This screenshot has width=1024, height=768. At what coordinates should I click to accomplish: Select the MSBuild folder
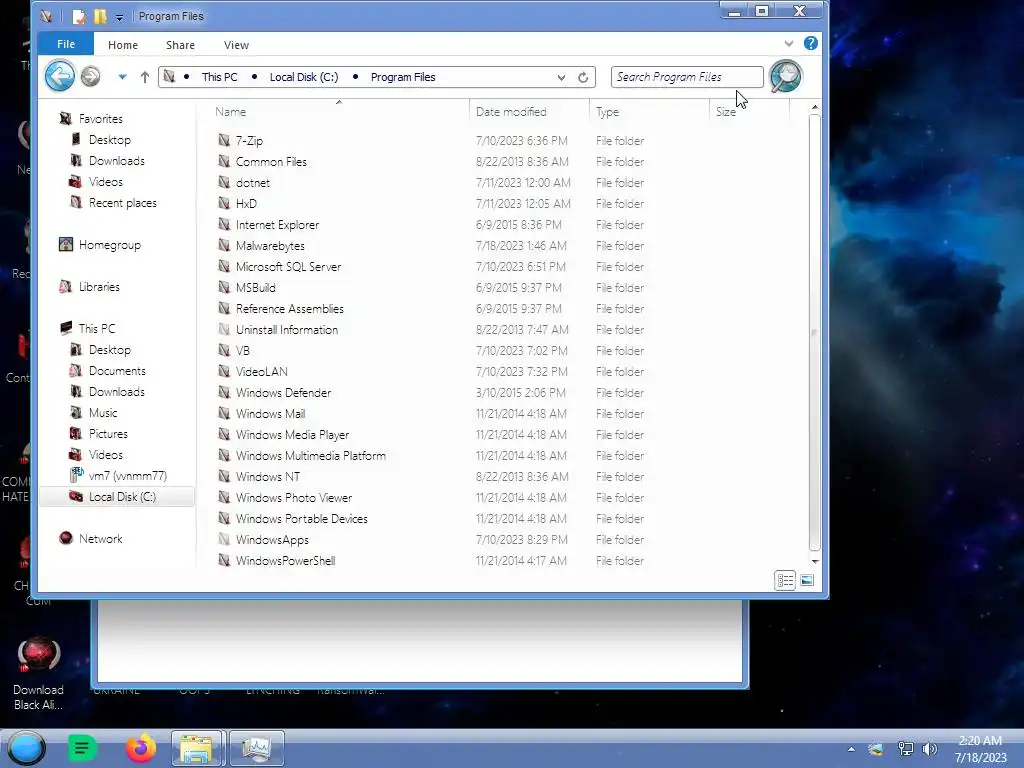tap(255, 287)
